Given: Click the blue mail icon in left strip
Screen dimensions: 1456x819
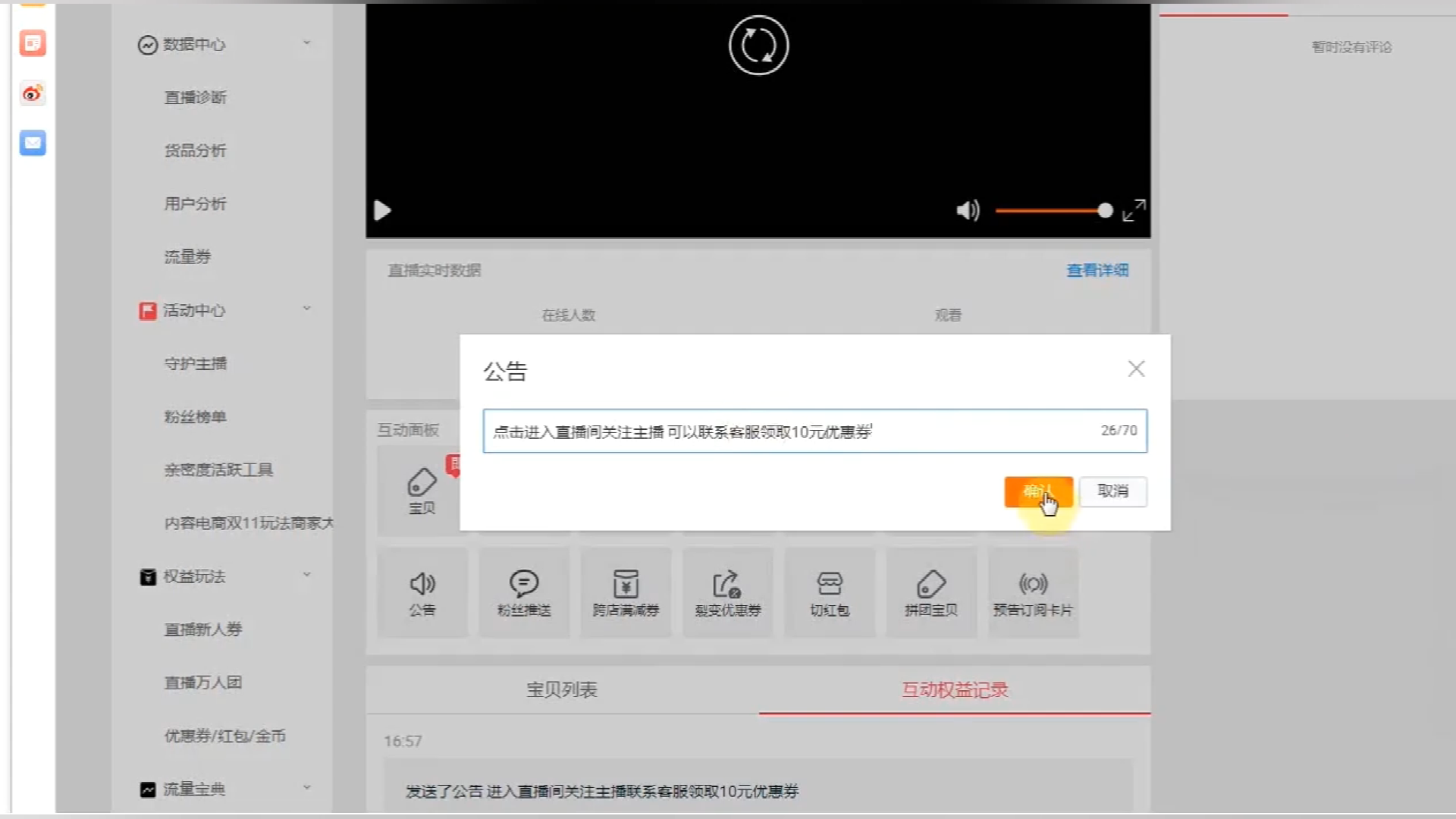Looking at the screenshot, I should point(33,143).
